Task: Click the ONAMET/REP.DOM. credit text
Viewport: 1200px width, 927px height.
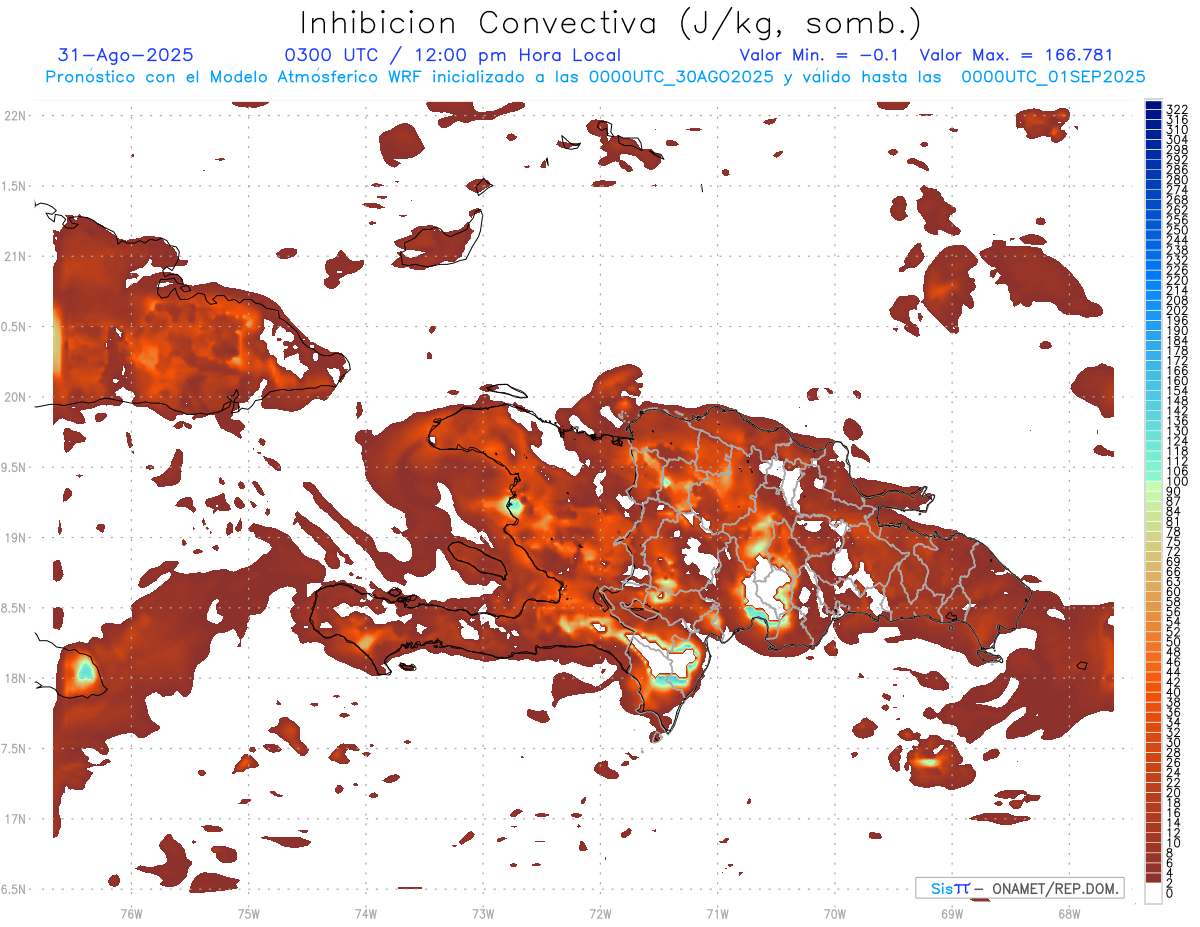Action: tap(1054, 888)
